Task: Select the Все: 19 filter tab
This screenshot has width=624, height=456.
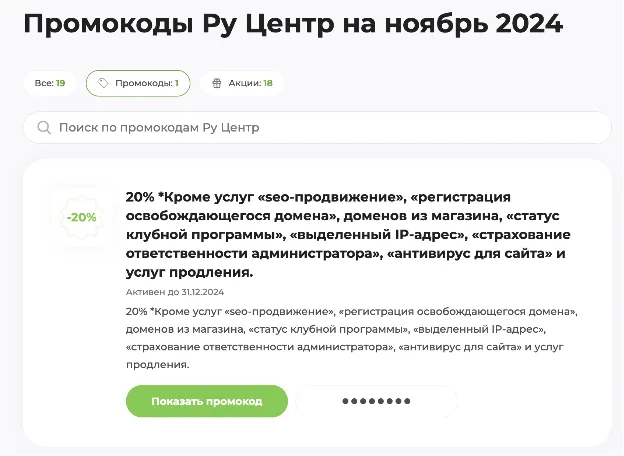Action: coord(50,83)
